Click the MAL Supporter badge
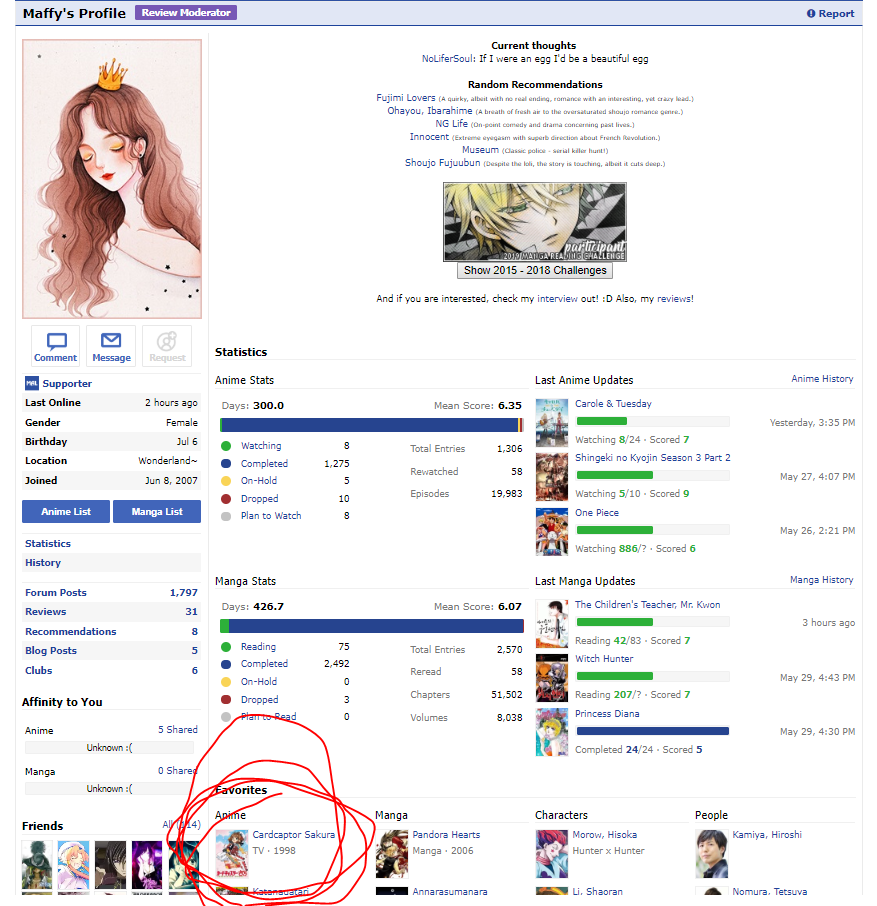The width and height of the screenshot is (877, 906). point(32,383)
